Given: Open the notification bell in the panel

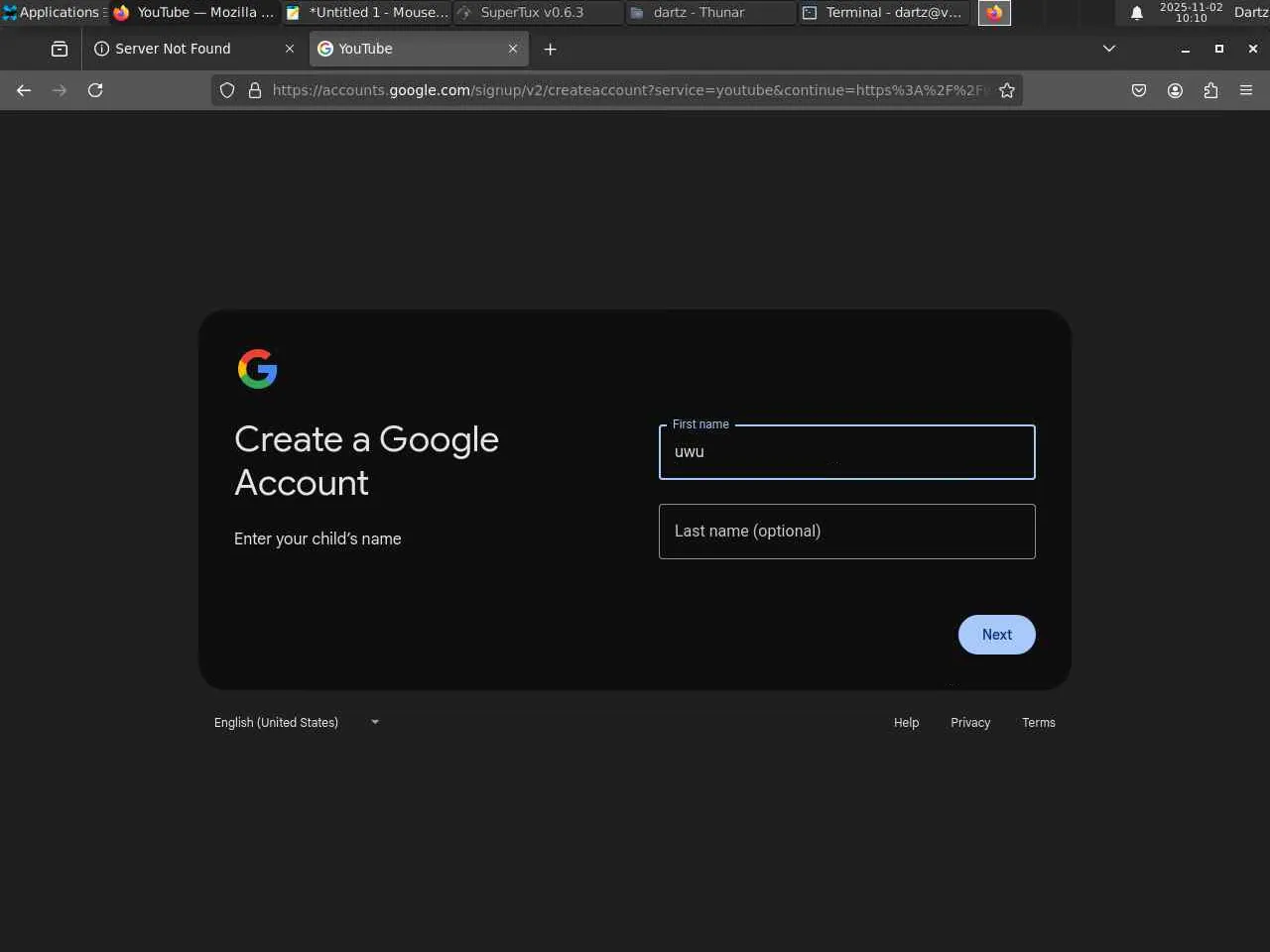Looking at the screenshot, I should pyautogui.click(x=1137, y=13).
